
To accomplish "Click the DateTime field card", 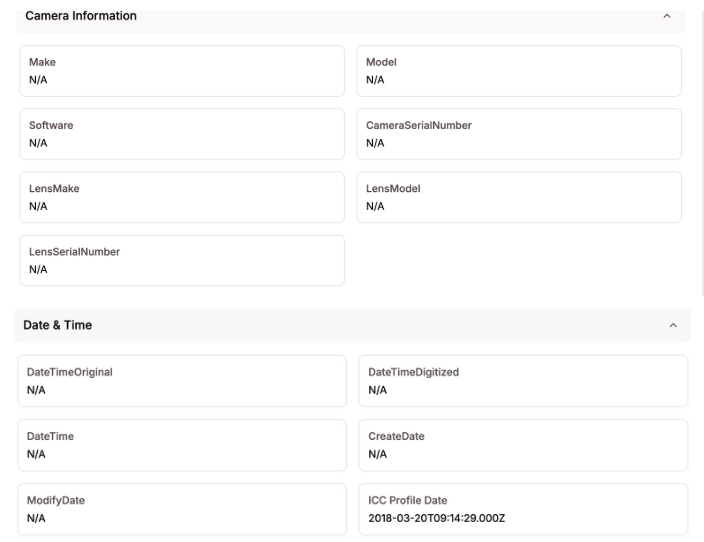I will tap(182, 445).
